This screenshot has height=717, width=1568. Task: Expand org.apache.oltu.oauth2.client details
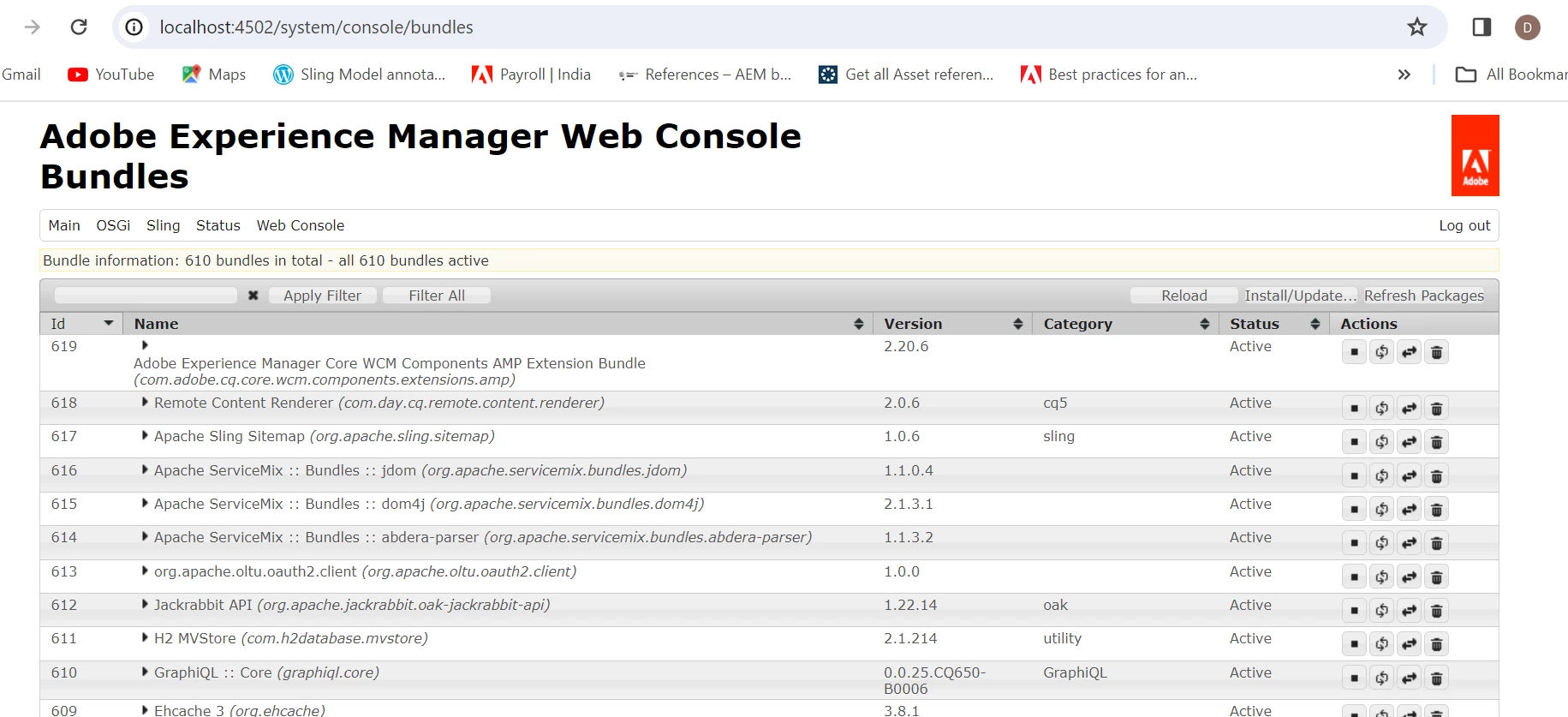coord(145,571)
